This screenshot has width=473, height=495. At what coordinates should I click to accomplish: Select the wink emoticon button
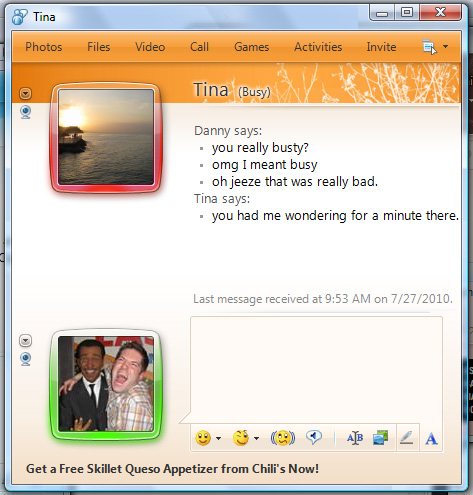[x=241, y=438]
